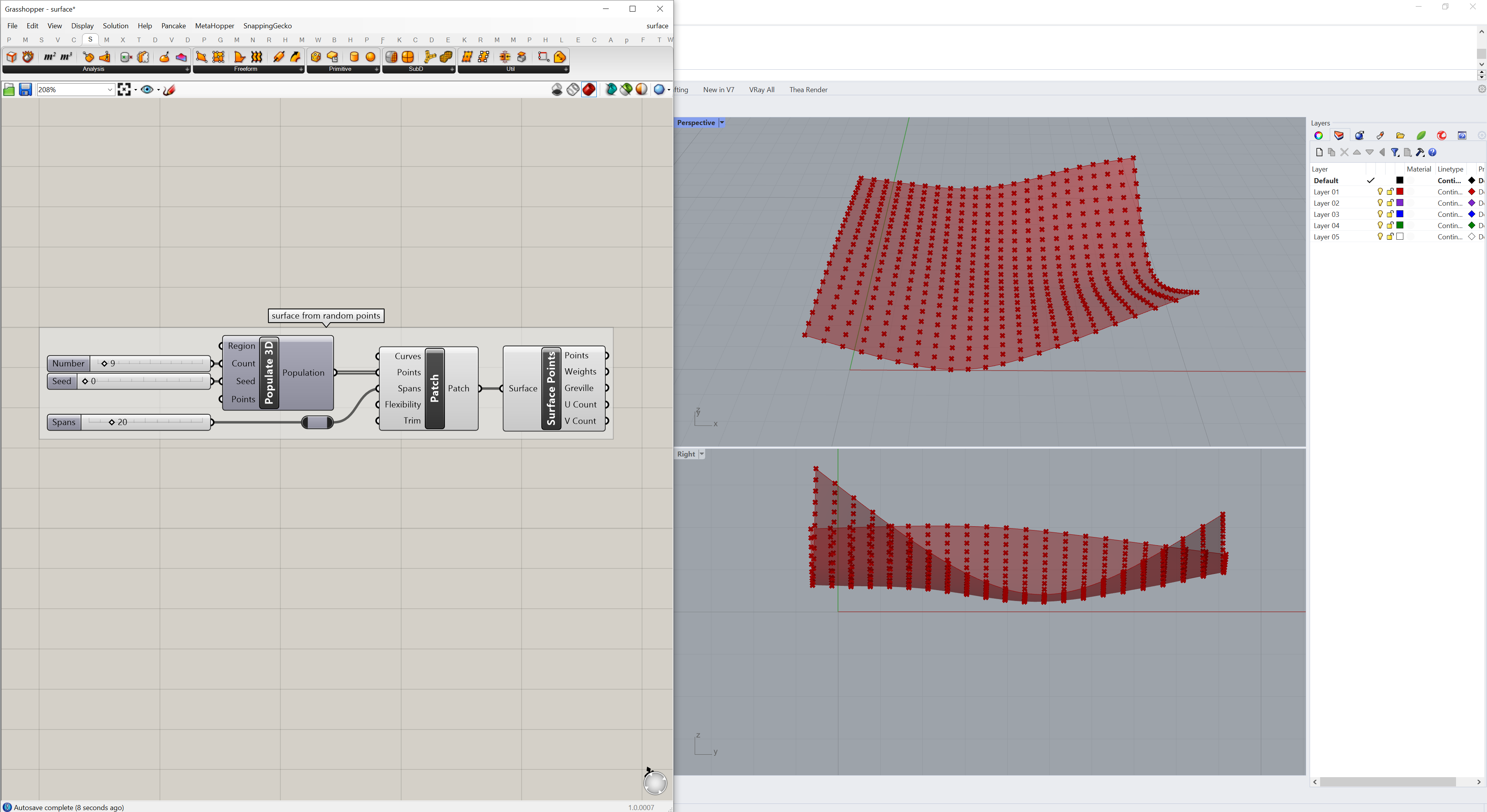Open the zoom level 208% dropdown
The image size is (1487, 812).
tap(110, 89)
